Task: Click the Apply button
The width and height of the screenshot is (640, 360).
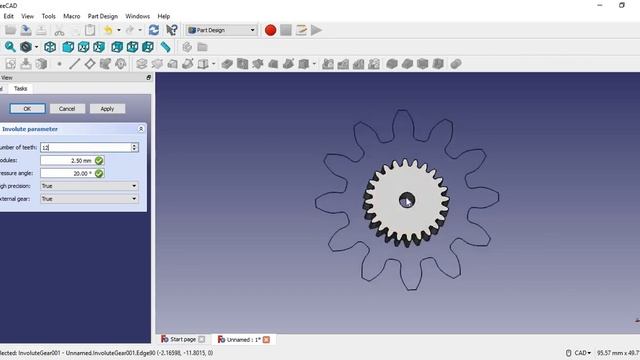Action: click(107, 109)
